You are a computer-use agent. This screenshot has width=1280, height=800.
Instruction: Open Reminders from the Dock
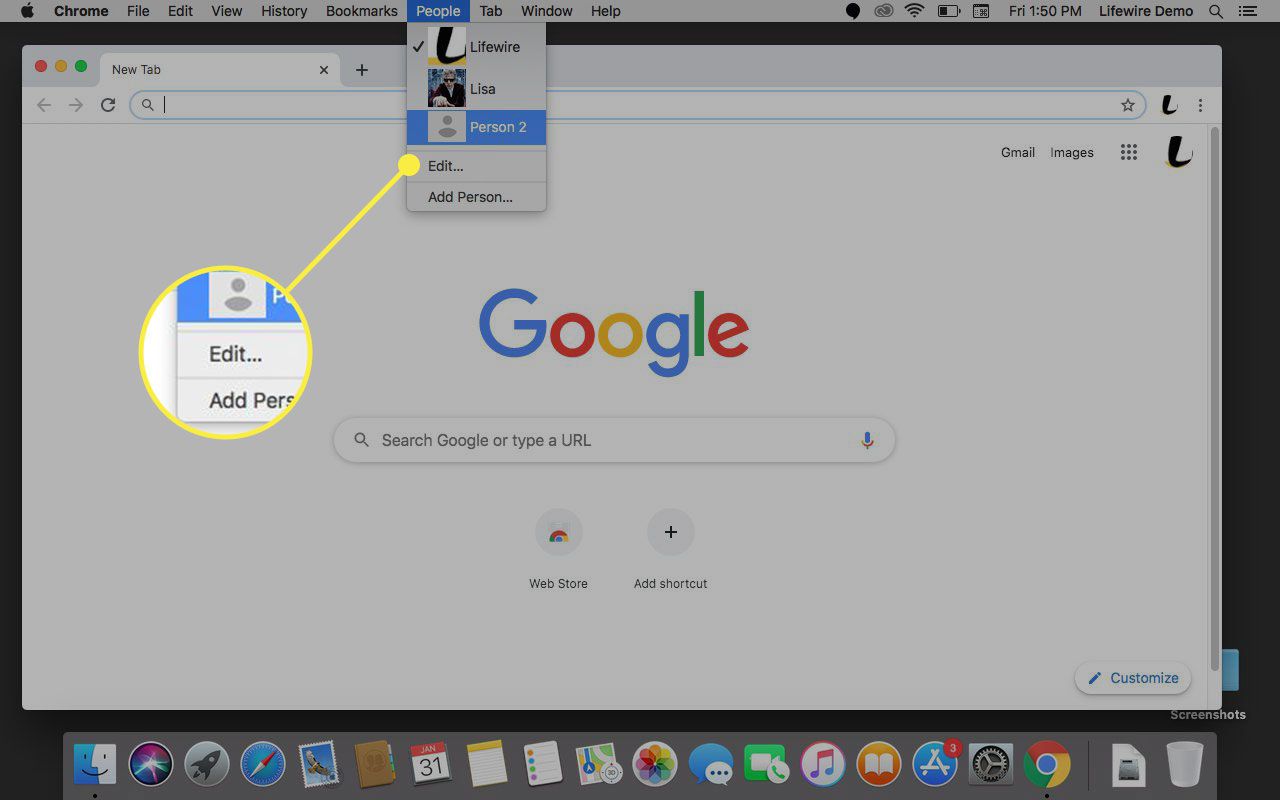pyautogui.click(x=543, y=766)
